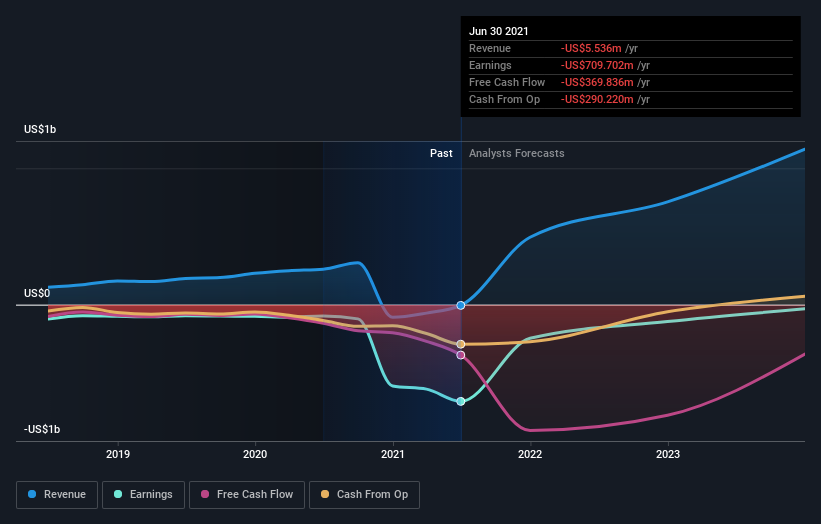Toggle the Cash From Op legend button
The width and height of the screenshot is (821, 524).
[x=364, y=495]
